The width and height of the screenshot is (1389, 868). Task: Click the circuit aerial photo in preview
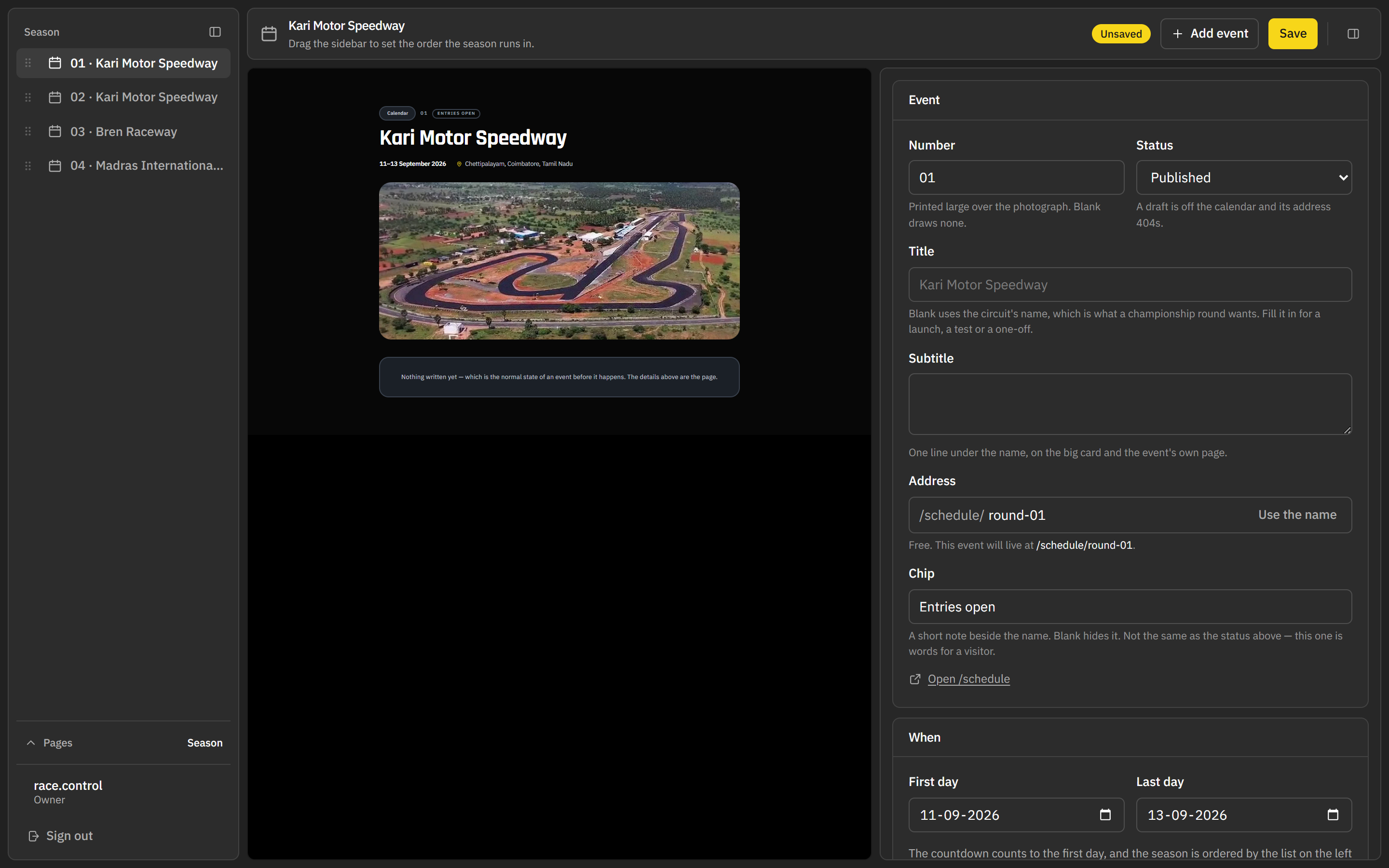[559, 261]
